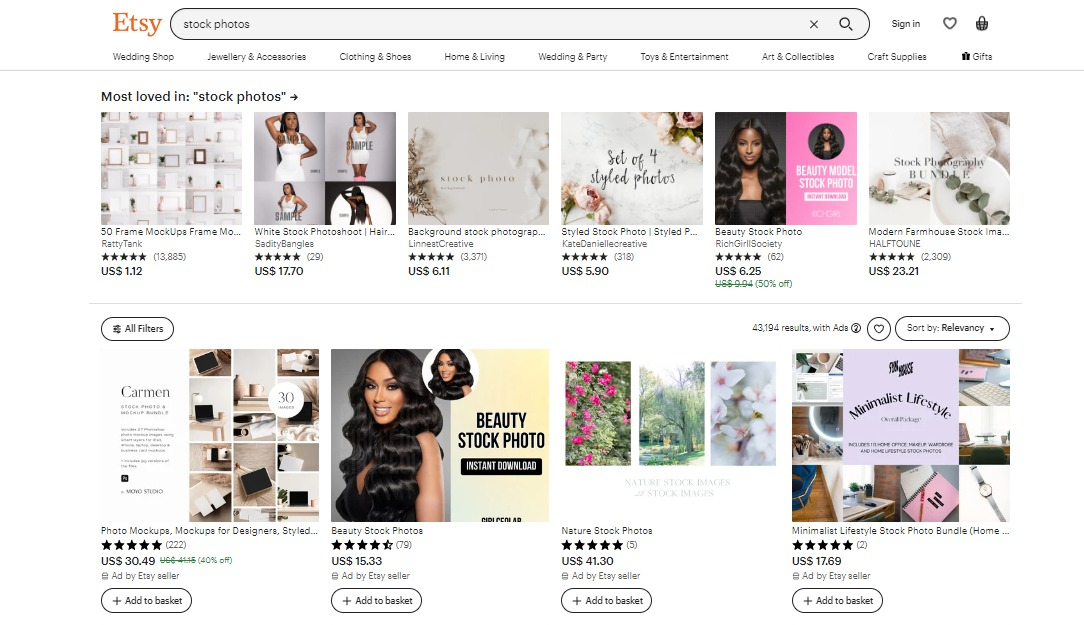
Task: Open Art & Collectibles category
Action: [798, 57]
